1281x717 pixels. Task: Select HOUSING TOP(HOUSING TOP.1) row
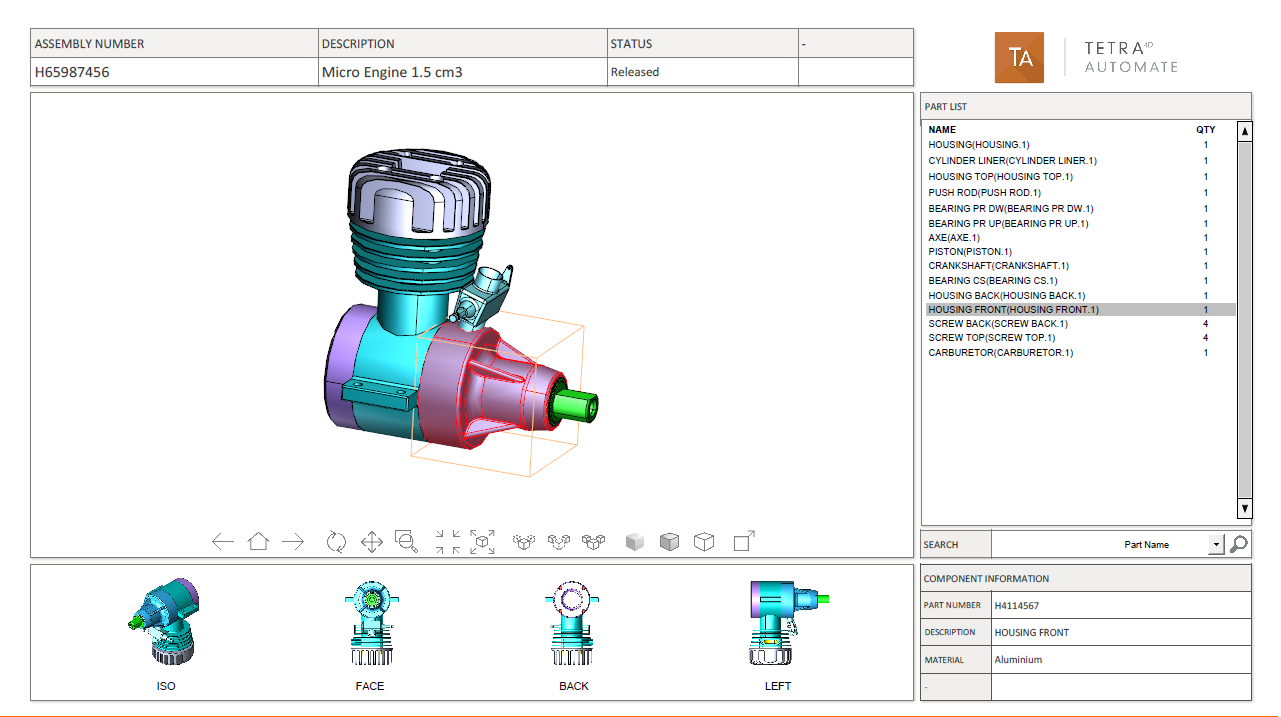pos(1081,177)
